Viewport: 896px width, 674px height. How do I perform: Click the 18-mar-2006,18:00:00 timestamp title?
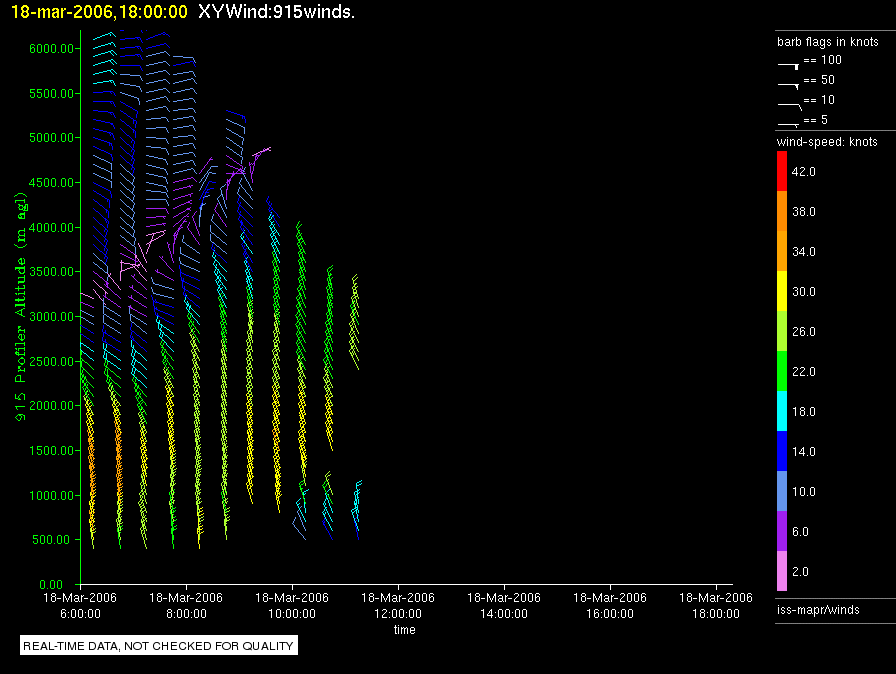pyautogui.click(x=99, y=12)
